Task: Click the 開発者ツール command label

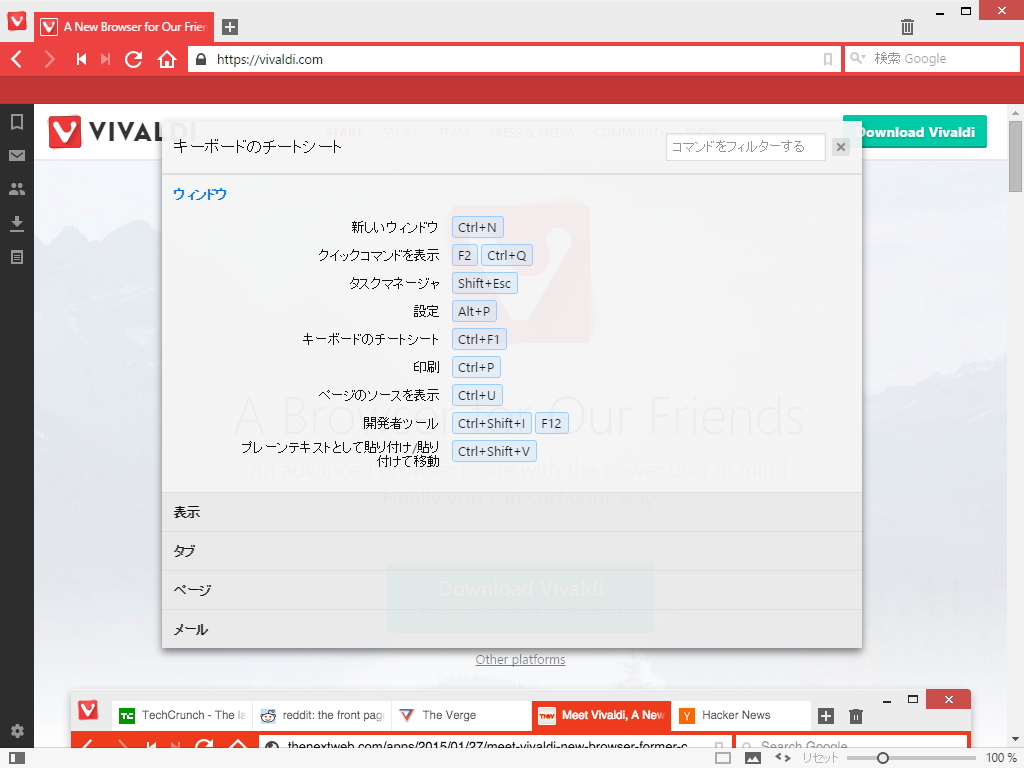Action: (401, 424)
